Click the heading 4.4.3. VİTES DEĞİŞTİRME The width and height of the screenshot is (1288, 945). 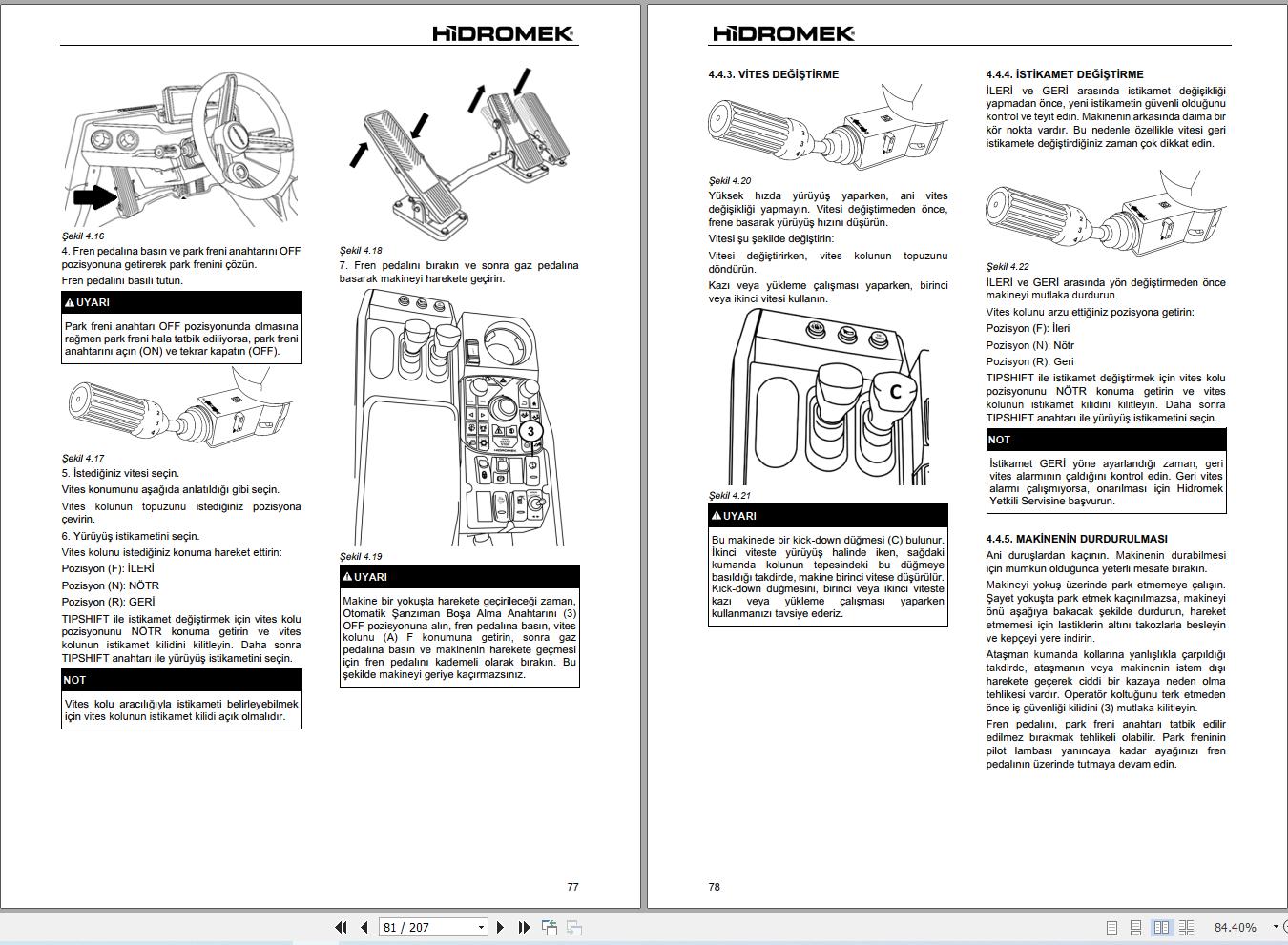[773, 74]
